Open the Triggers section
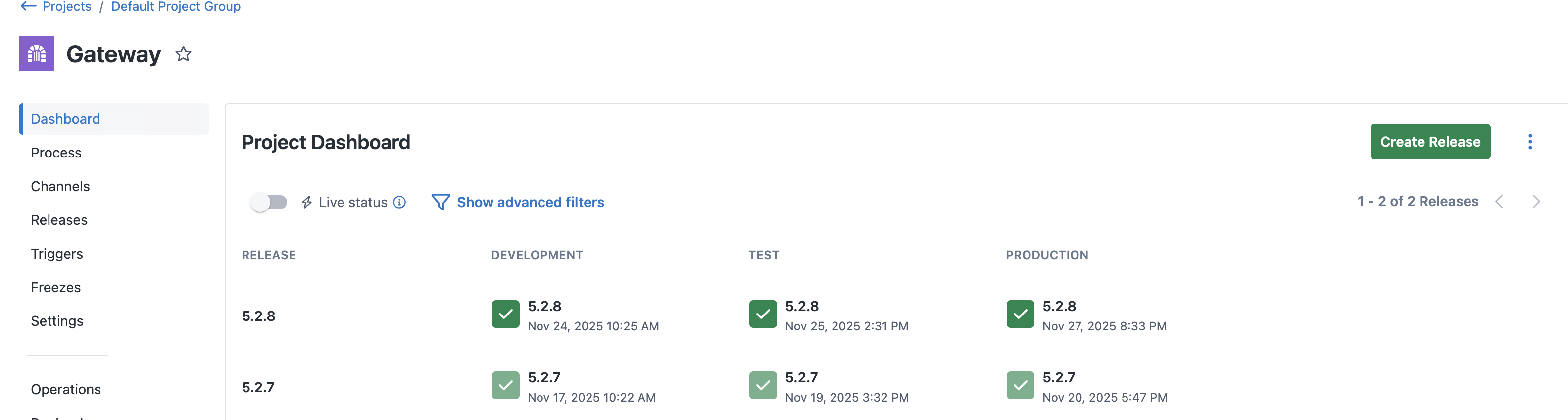1568x420 pixels. (56, 253)
